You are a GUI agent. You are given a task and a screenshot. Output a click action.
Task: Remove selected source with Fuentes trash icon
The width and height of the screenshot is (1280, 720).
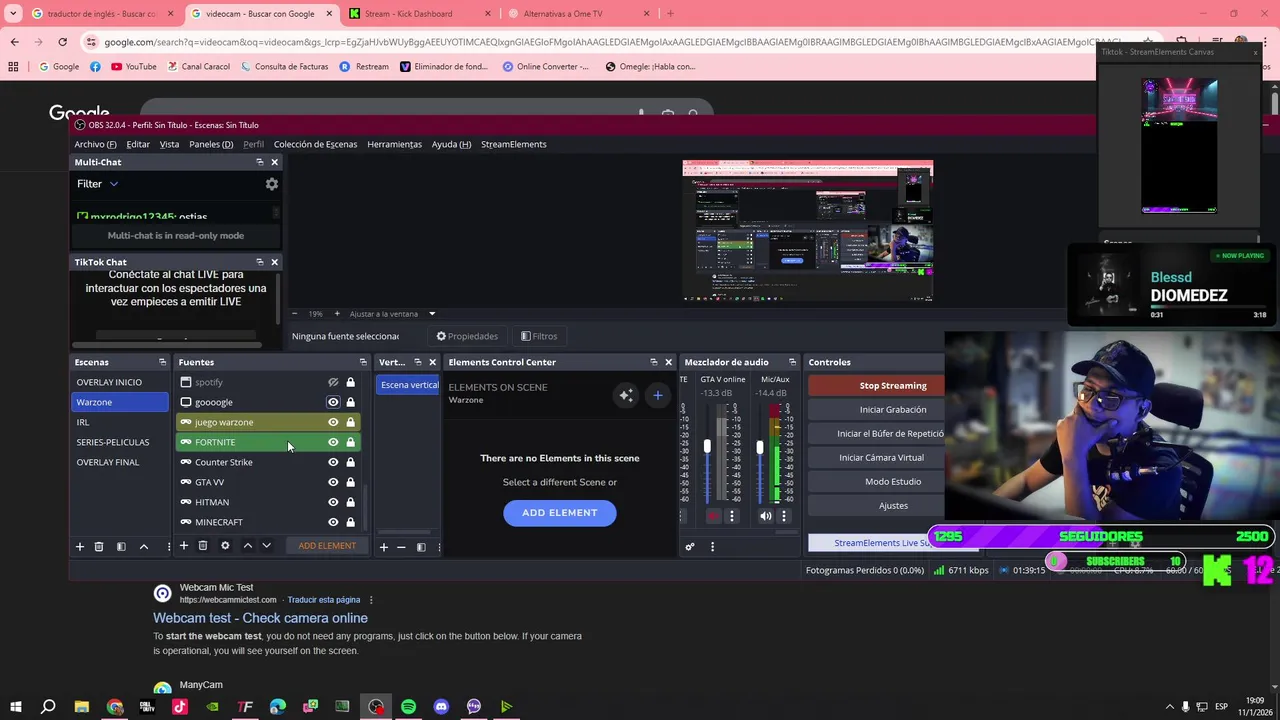click(x=203, y=545)
